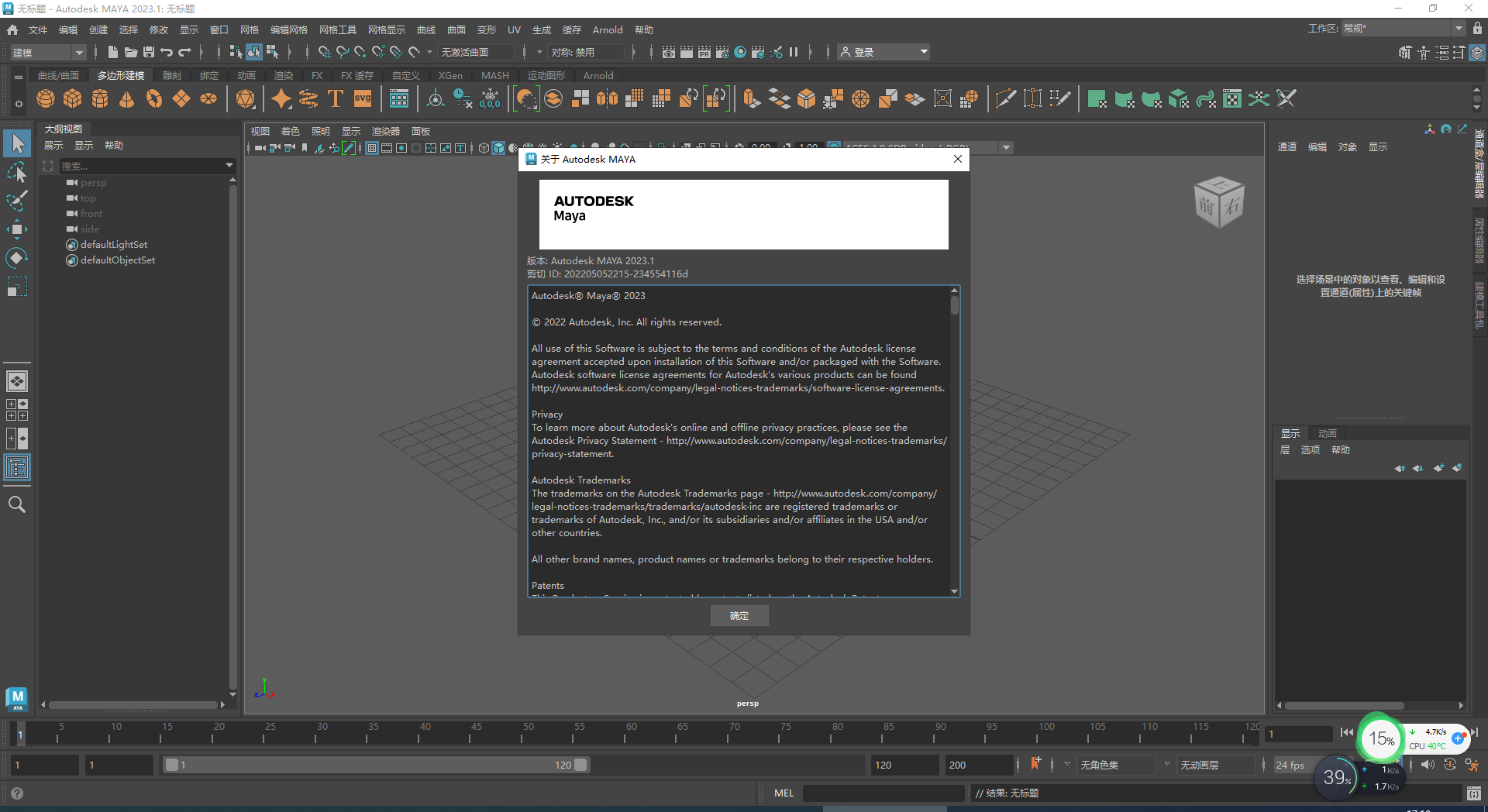Screen dimensions: 1488x812
Task: Open the Render Settings icon in status line
Action: tap(722, 52)
